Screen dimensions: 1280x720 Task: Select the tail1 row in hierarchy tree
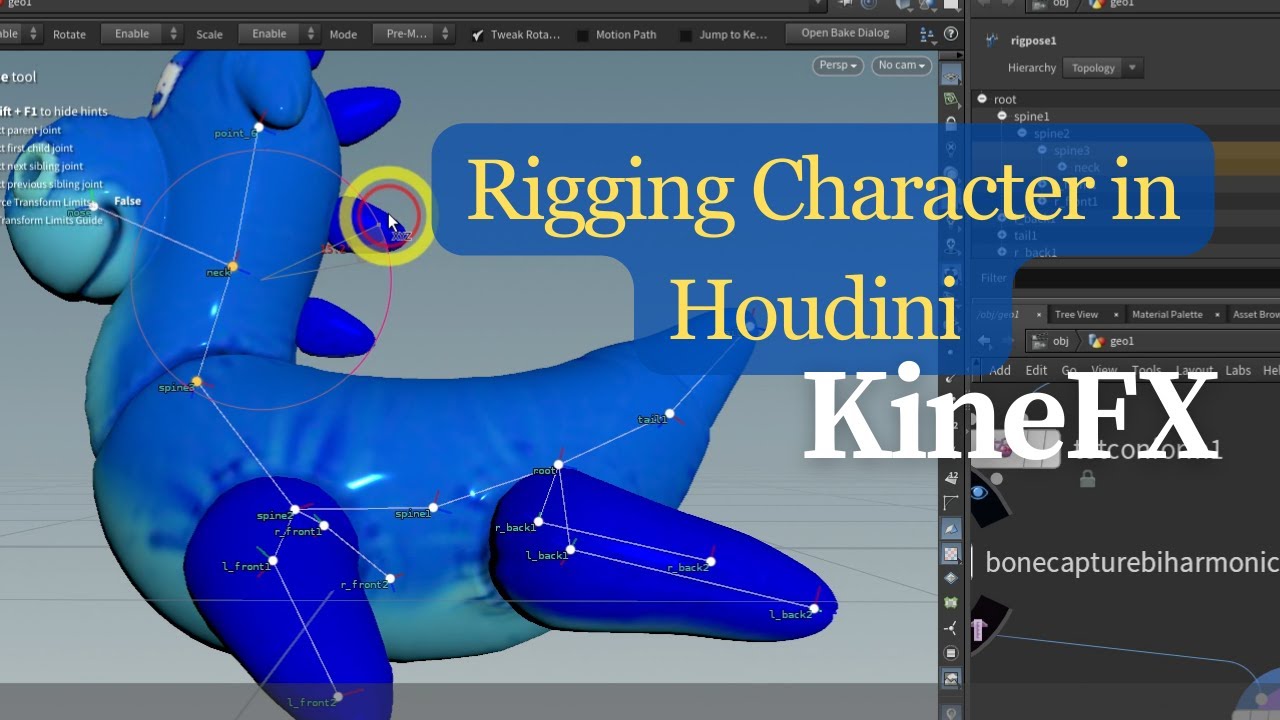pos(1126,235)
